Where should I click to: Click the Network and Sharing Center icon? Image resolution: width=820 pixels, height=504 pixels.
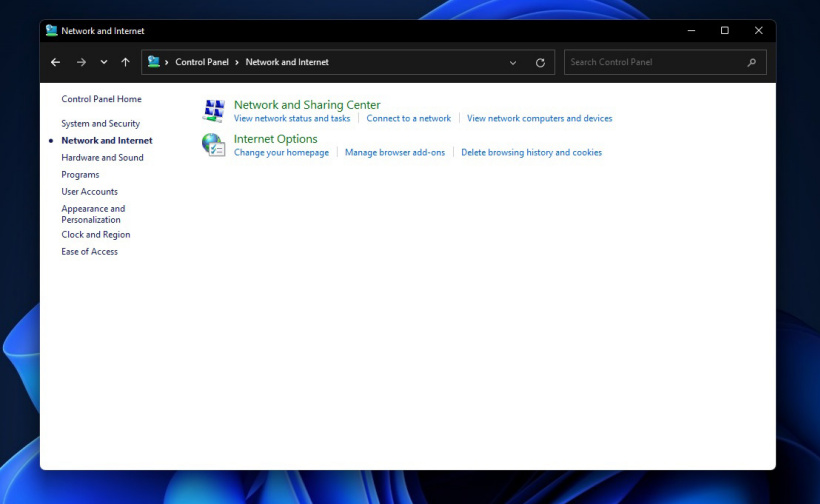(x=213, y=110)
